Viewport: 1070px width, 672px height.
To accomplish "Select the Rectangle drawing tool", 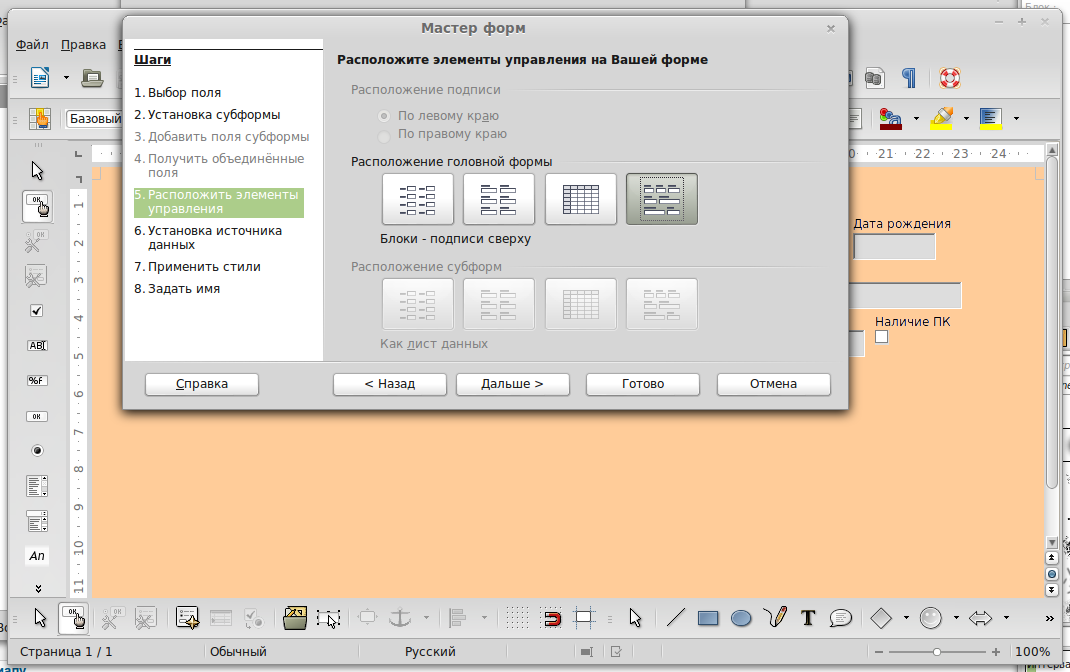I will (708, 618).
